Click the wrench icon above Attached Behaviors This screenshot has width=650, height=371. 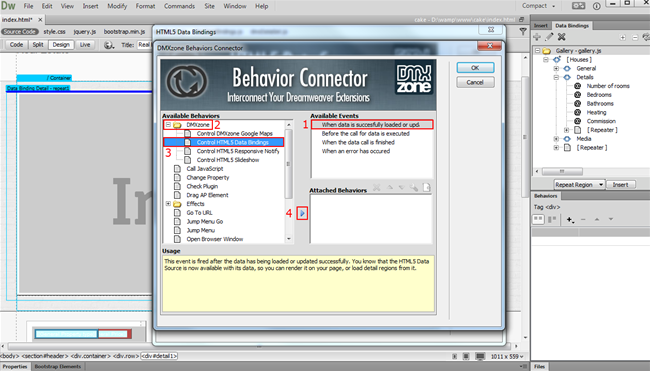(414, 187)
